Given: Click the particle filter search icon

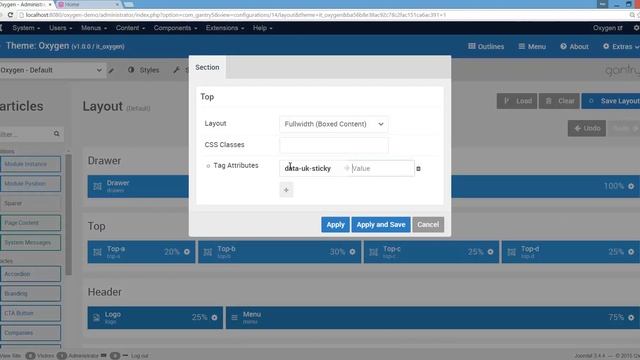Looking at the screenshot, I should pos(56,134).
